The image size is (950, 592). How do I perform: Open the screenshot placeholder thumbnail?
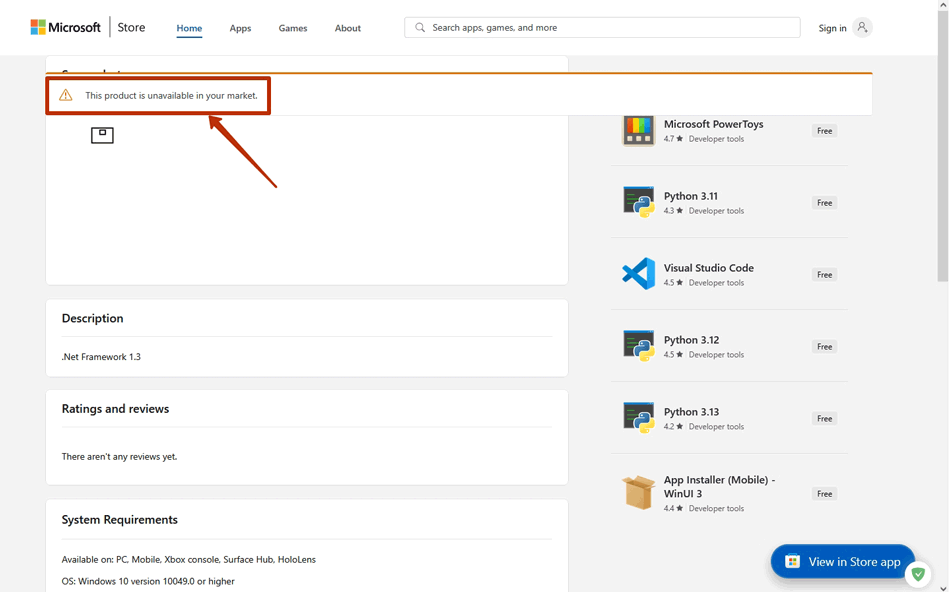pyautogui.click(x=102, y=135)
